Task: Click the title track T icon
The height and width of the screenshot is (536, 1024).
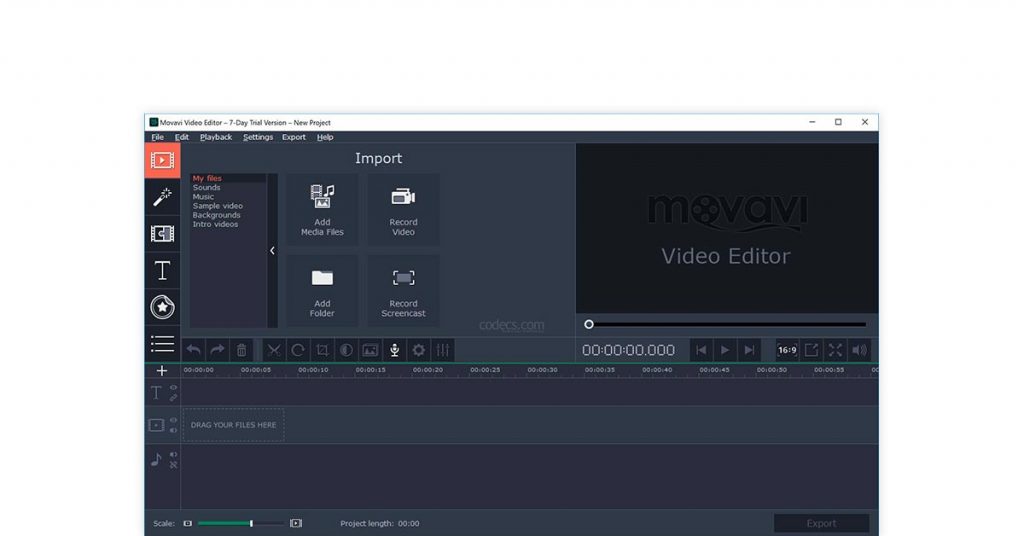Action: [x=156, y=392]
